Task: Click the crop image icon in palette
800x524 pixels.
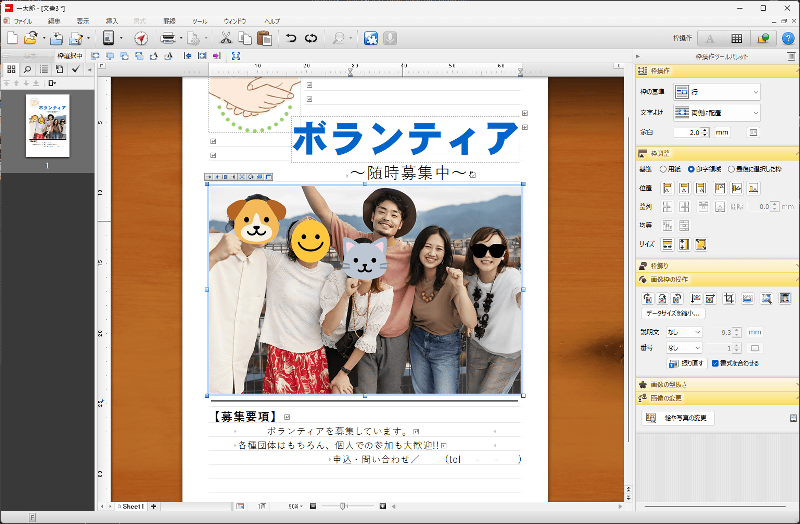Action: (728, 298)
